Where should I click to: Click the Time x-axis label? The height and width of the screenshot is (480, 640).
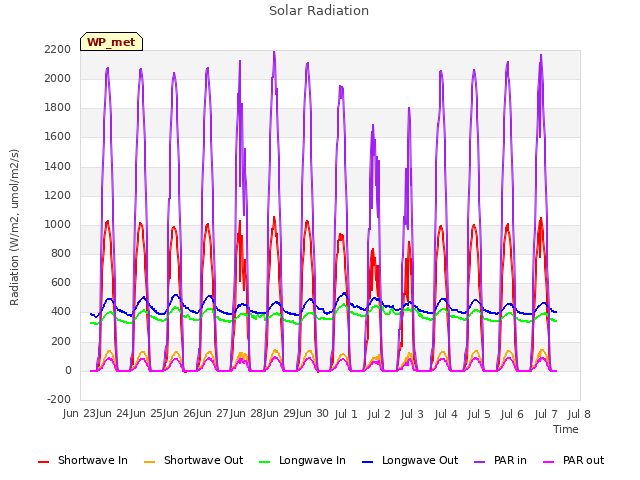pyautogui.click(x=566, y=429)
